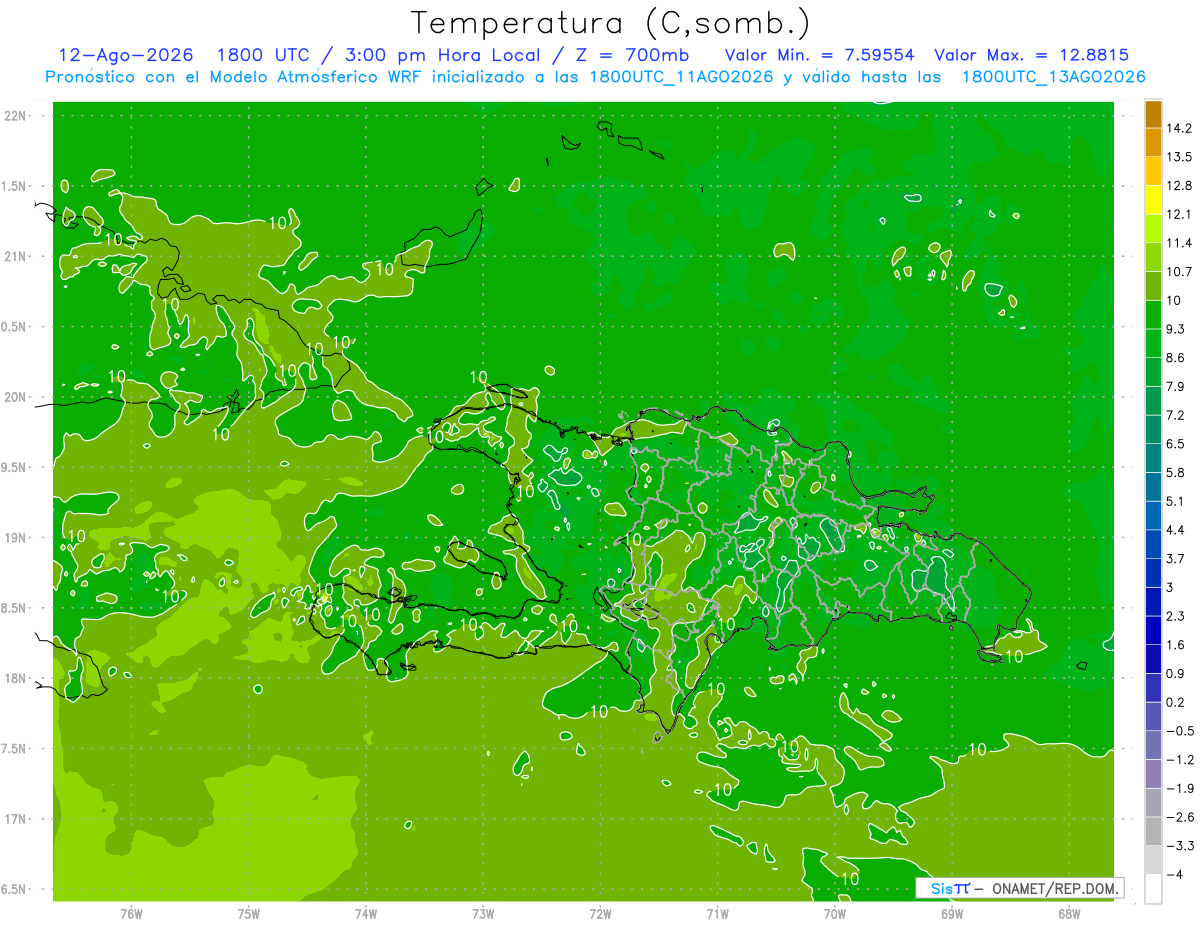Click 'Valor Min. = 7.59554'

[819, 55]
